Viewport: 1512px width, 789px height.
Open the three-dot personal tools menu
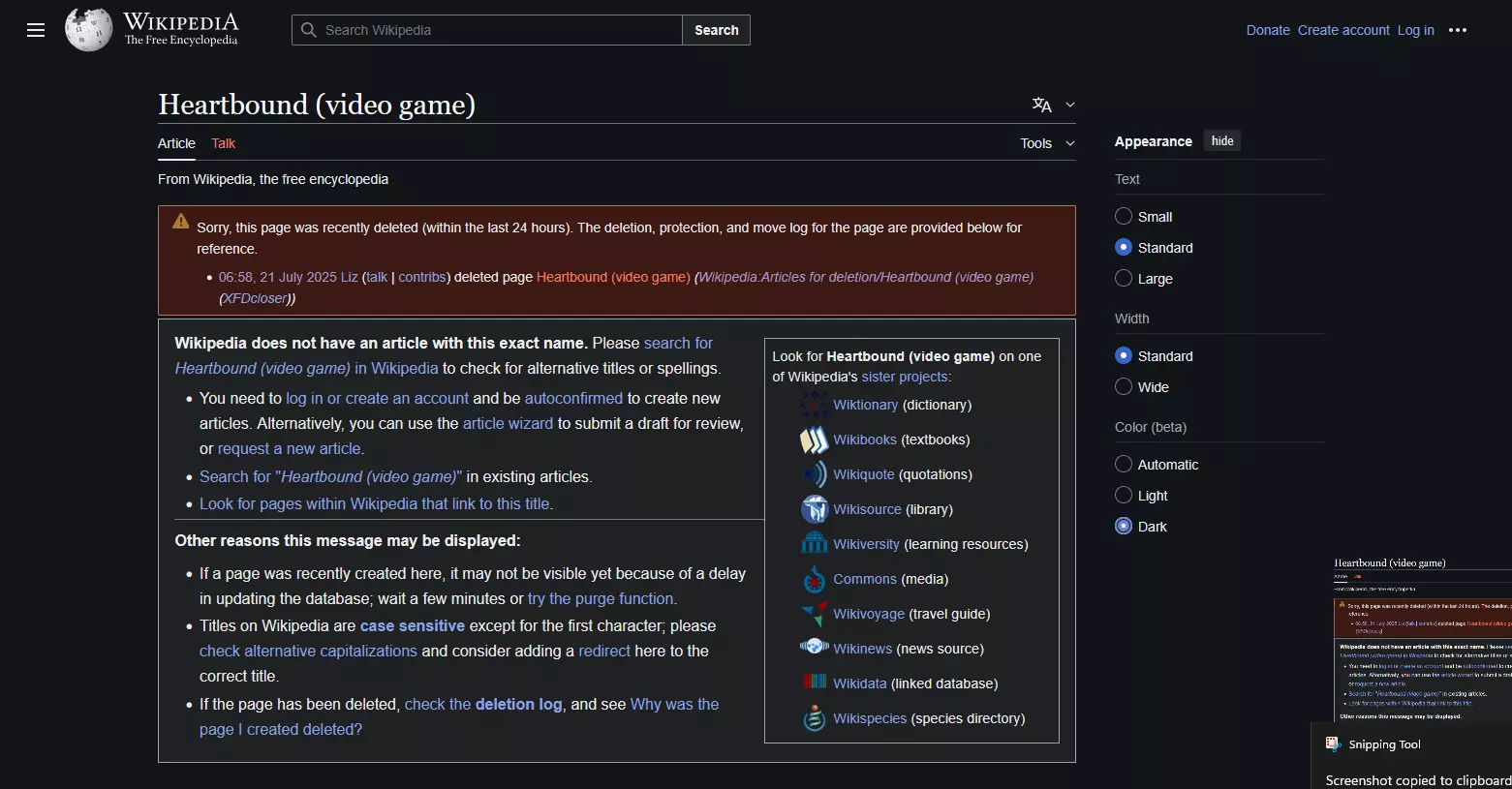pos(1458,30)
